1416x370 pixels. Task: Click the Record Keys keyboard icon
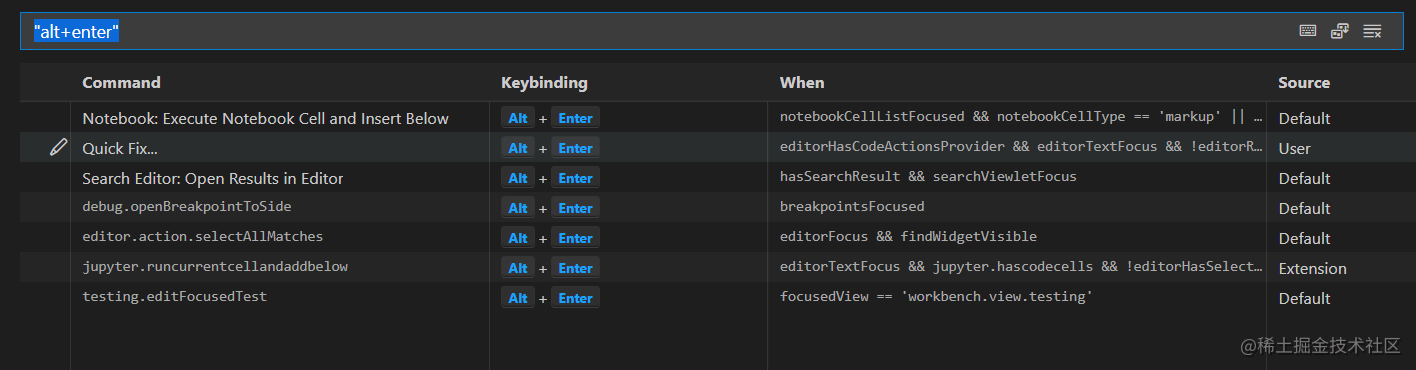pos(1308,31)
